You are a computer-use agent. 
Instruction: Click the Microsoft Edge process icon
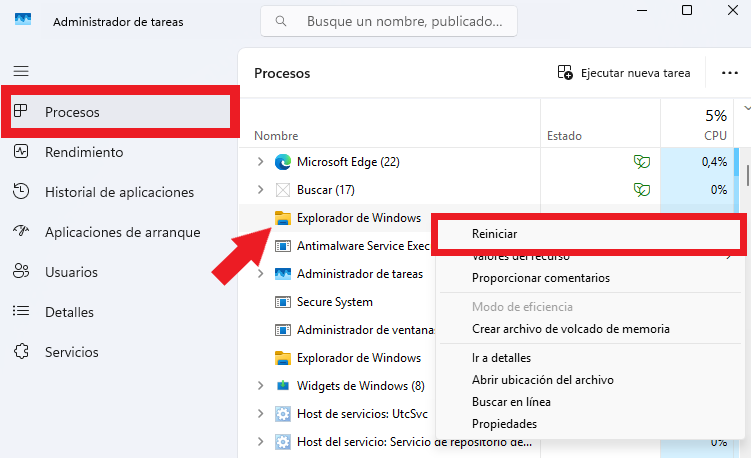click(283, 162)
